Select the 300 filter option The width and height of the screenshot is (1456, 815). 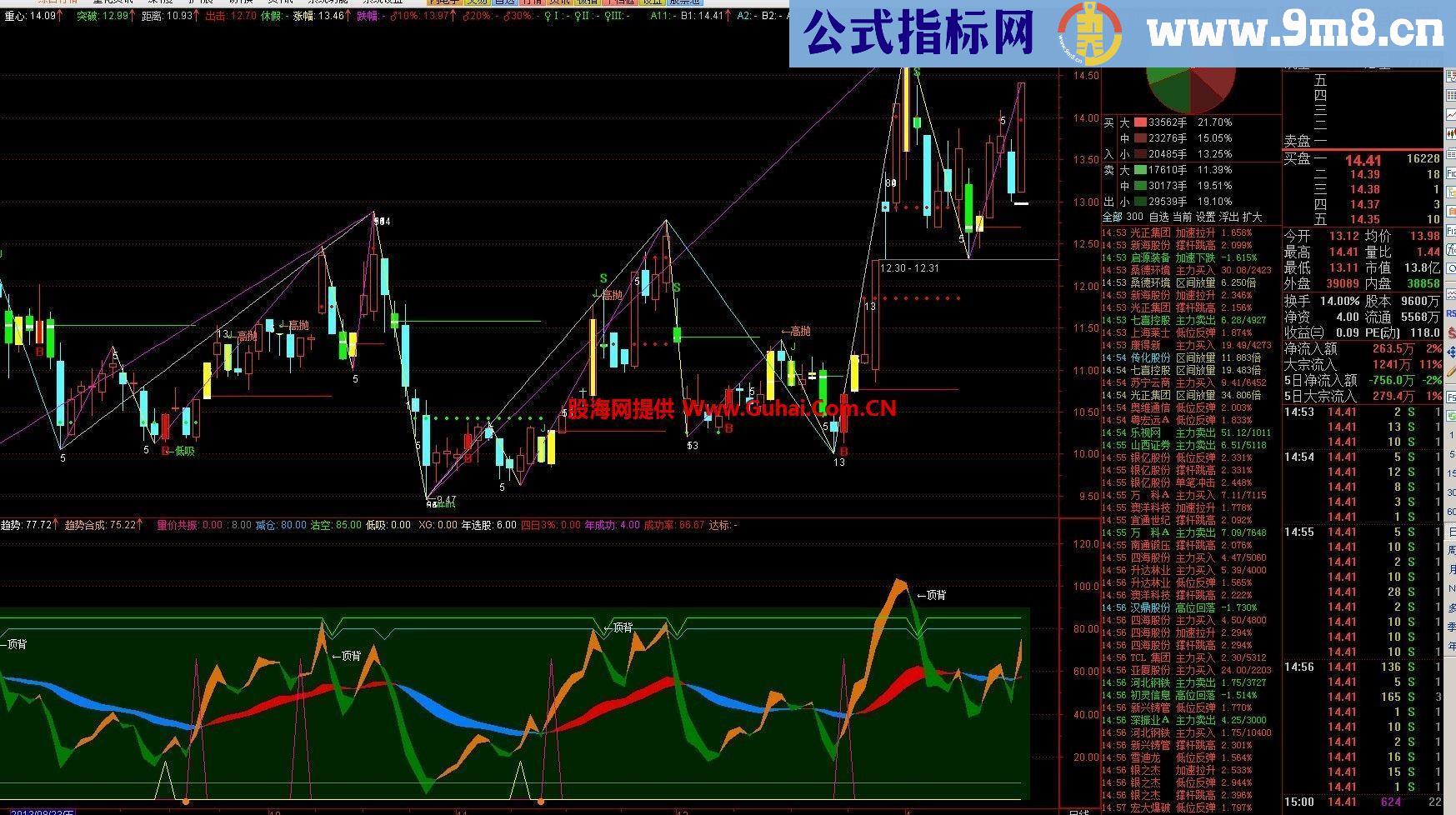click(1135, 217)
